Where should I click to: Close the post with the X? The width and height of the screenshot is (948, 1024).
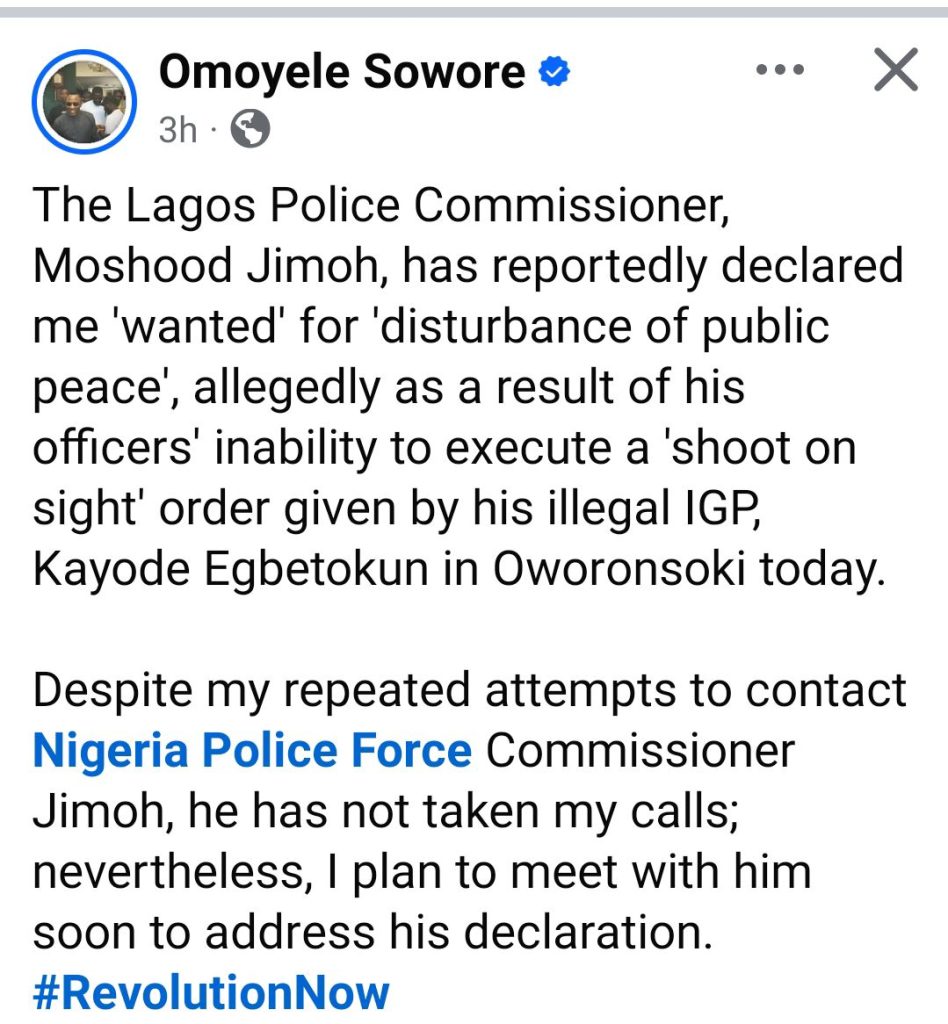pyautogui.click(x=895, y=71)
